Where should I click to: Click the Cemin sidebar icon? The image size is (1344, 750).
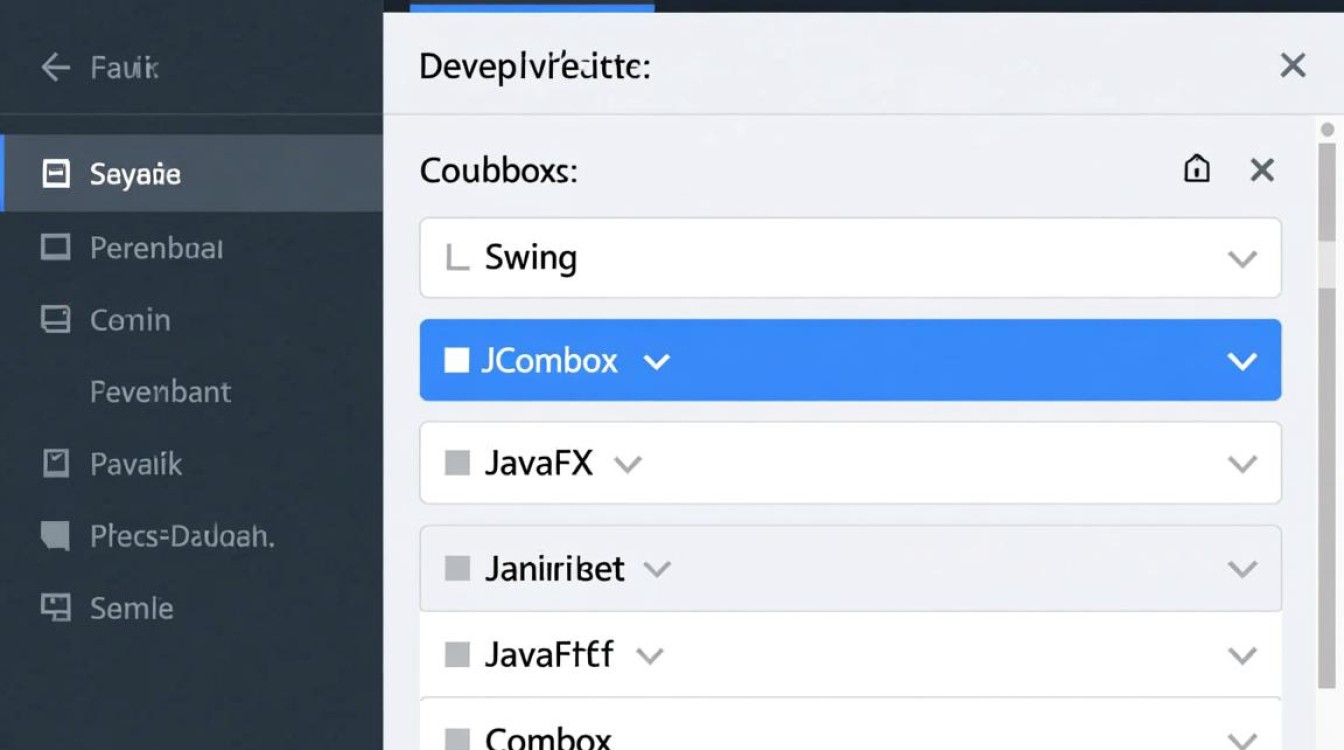[x=56, y=320]
